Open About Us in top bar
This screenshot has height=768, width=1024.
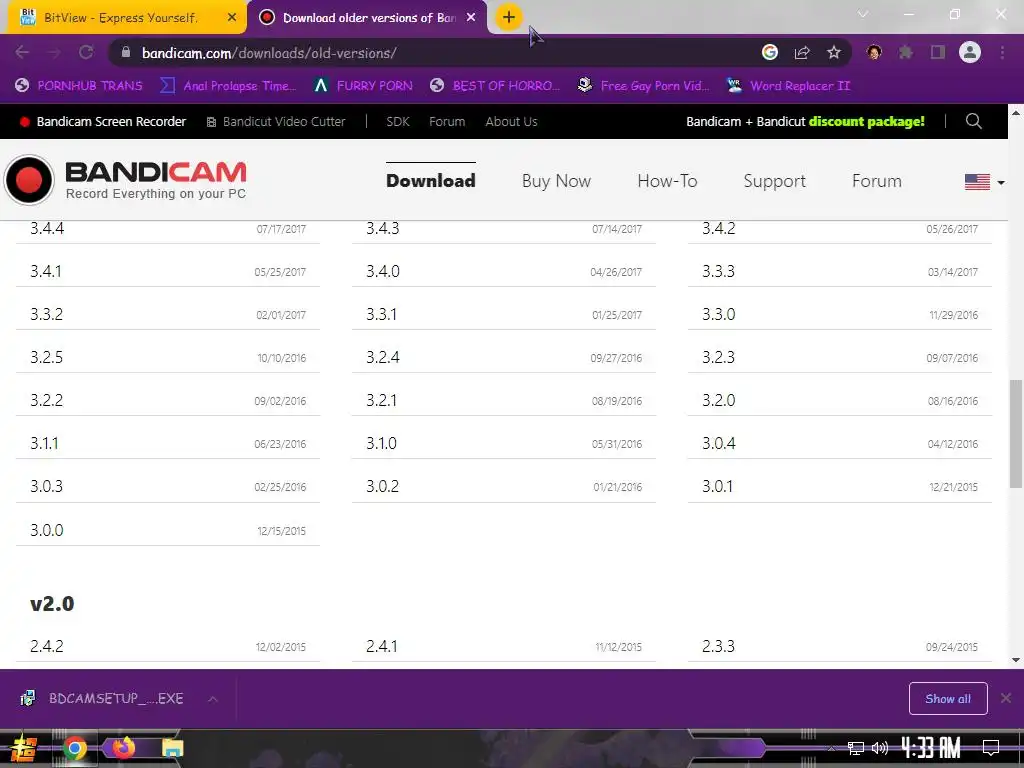(511, 121)
